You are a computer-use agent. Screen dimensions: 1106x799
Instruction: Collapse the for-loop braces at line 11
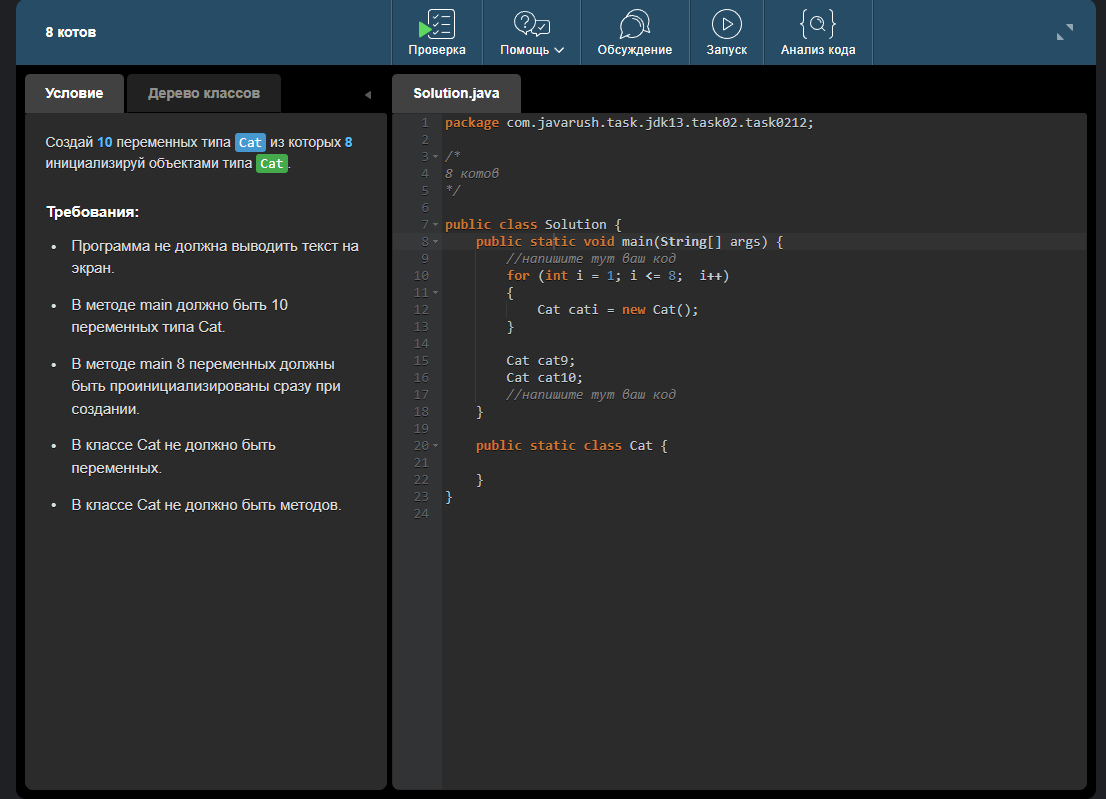coord(435,293)
